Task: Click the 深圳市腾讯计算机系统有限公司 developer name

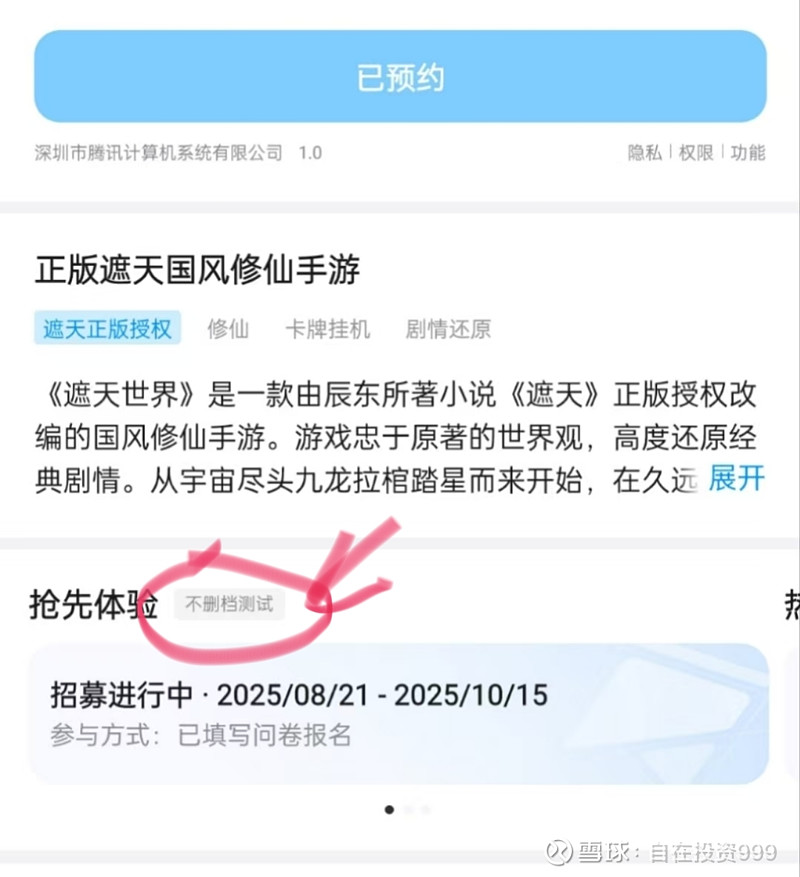Action: (x=159, y=153)
